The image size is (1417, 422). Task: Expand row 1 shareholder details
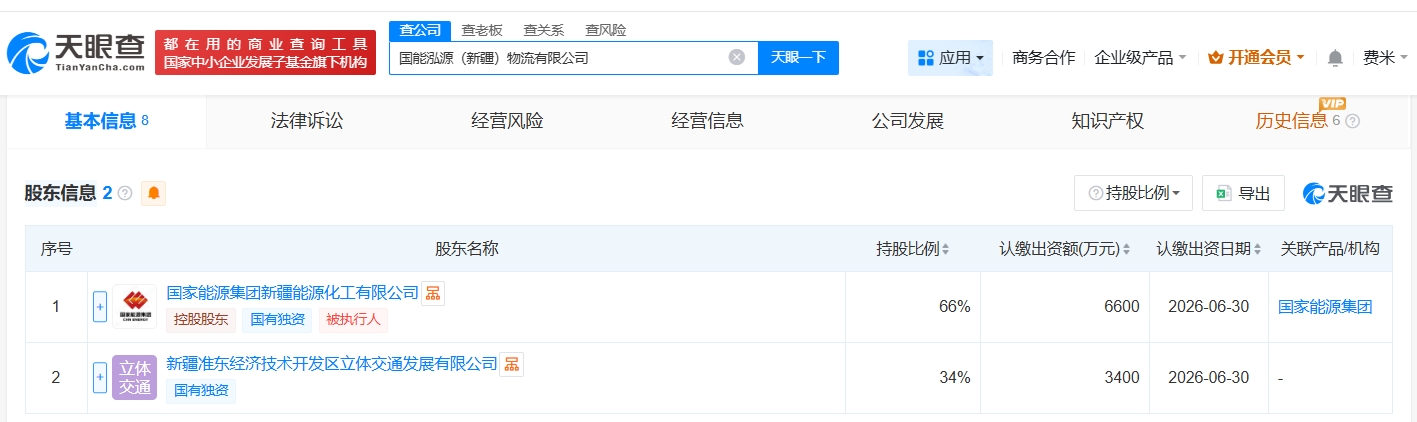pyautogui.click(x=99, y=306)
